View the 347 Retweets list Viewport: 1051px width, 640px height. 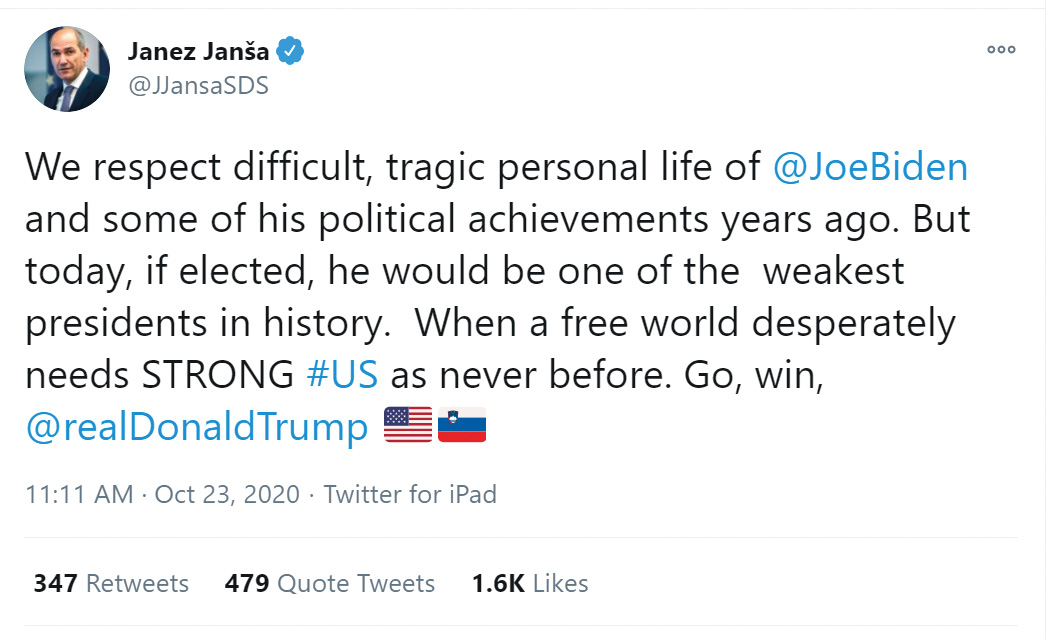[111, 583]
